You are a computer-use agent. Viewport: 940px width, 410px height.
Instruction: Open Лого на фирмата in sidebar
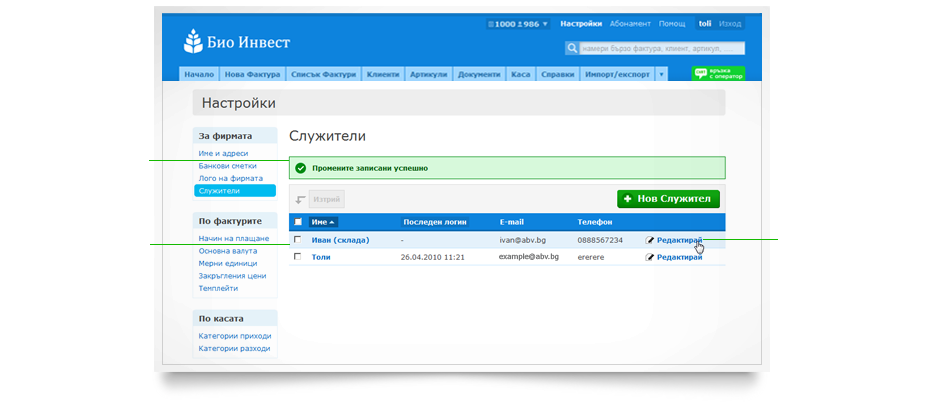[x=231, y=179]
